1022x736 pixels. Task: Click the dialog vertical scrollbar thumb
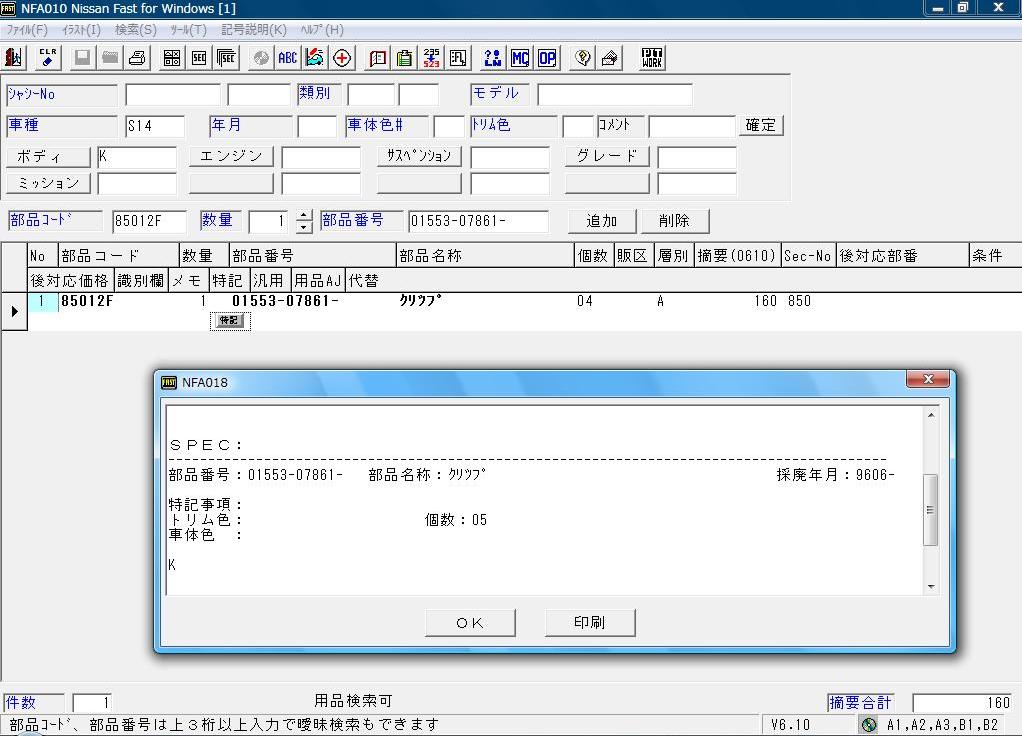[x=931, y=510]
